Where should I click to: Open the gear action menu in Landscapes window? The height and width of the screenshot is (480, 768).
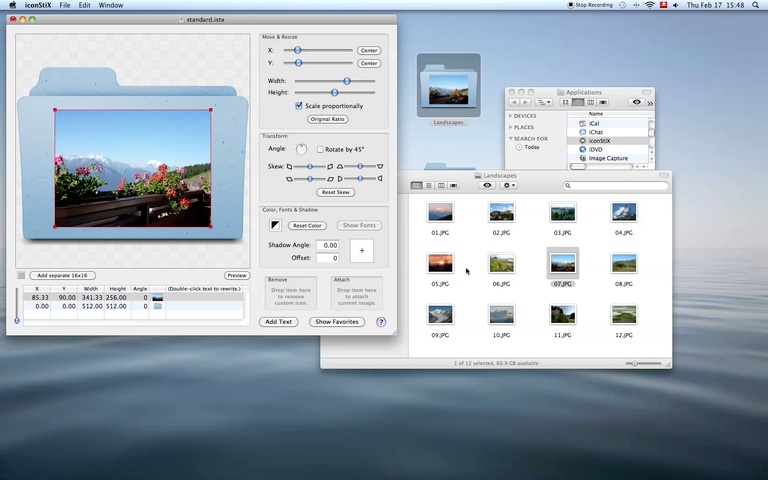[x=509, y=185]
